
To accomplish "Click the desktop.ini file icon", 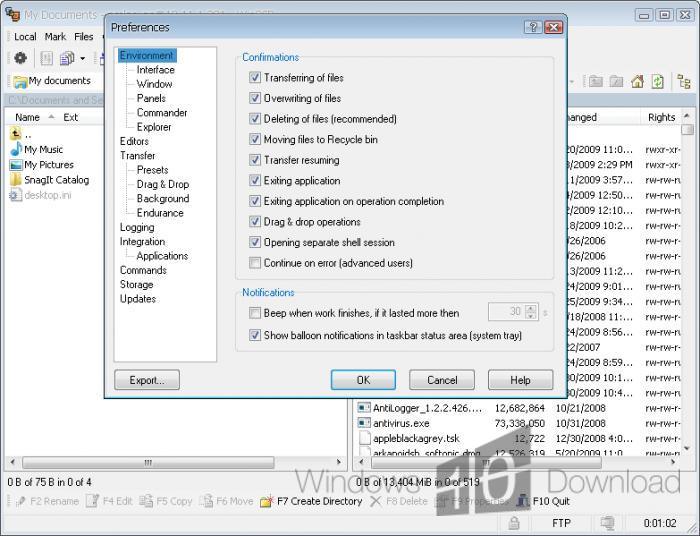I will [16, 195].
